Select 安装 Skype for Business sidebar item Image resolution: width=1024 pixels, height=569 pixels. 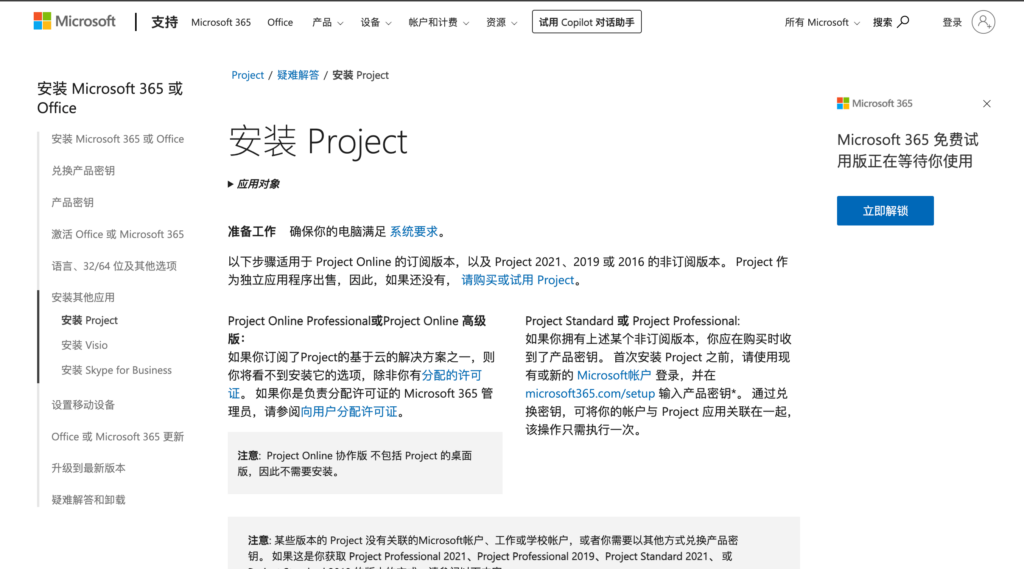(x=116, y=370)
